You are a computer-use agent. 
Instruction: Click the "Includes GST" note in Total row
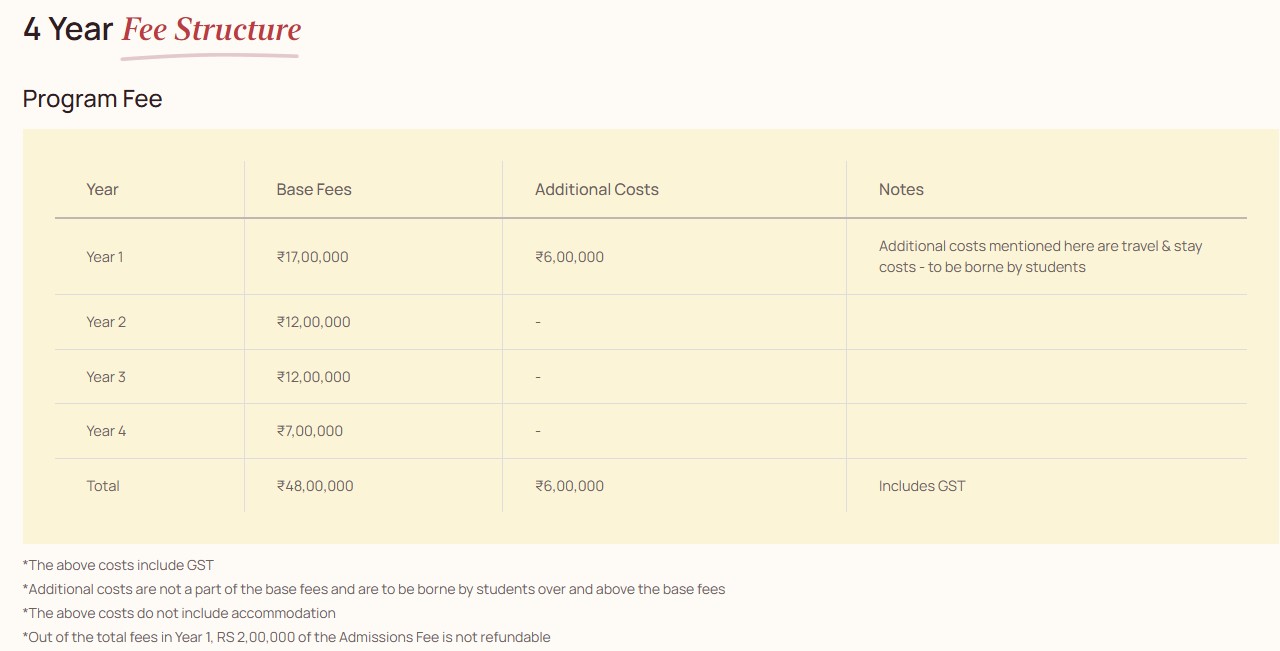point(922,486)
